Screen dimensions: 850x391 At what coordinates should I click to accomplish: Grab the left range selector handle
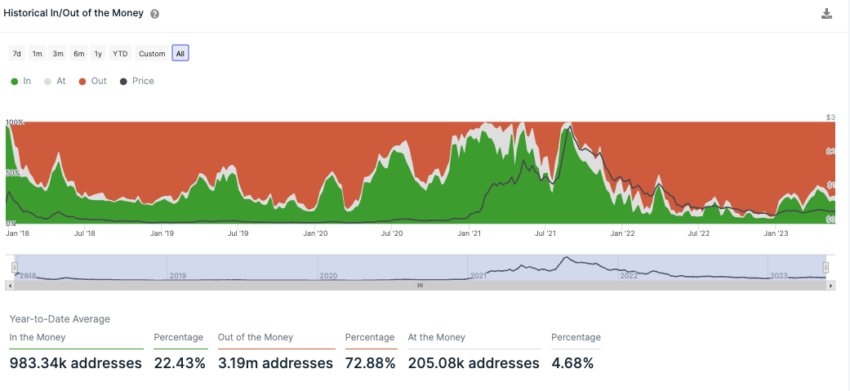point(15,267)
